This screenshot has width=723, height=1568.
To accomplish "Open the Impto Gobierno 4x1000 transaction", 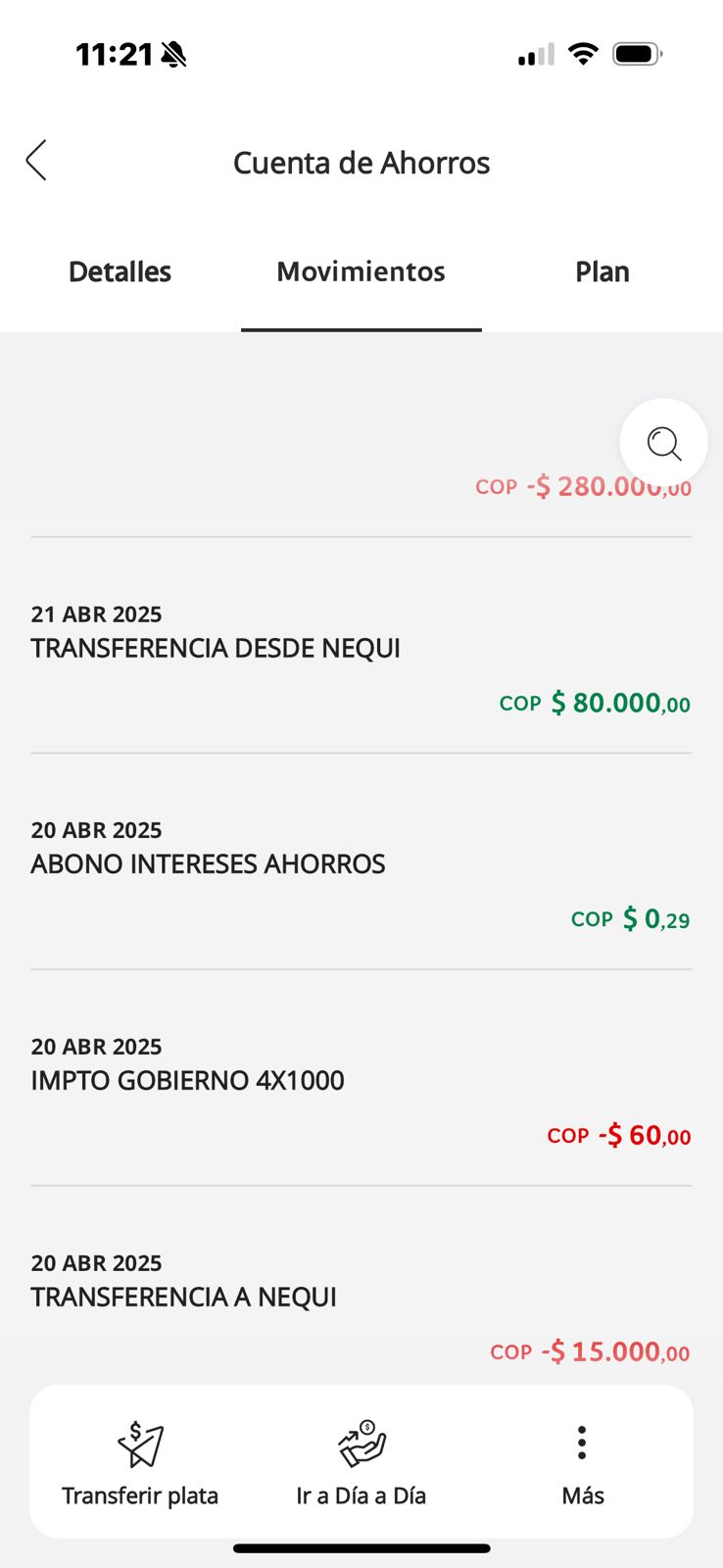I will tap(187, 1080).
